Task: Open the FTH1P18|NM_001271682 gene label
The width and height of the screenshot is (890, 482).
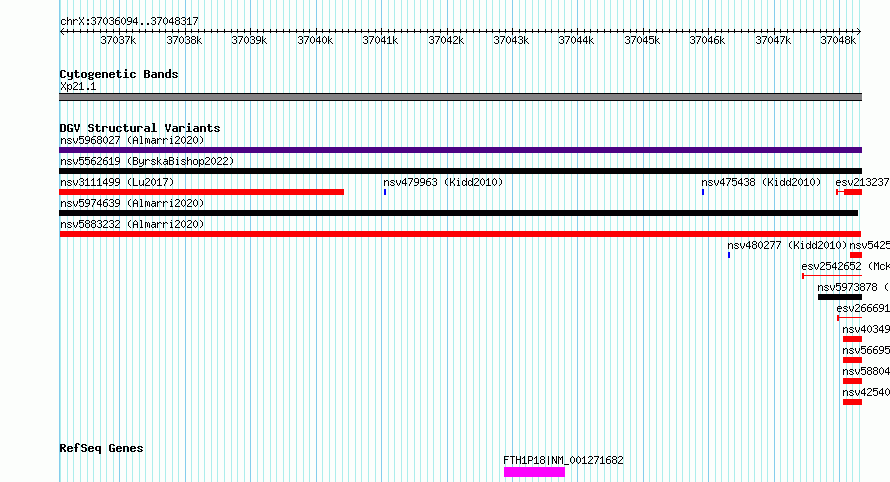Action: pos(563,460)
